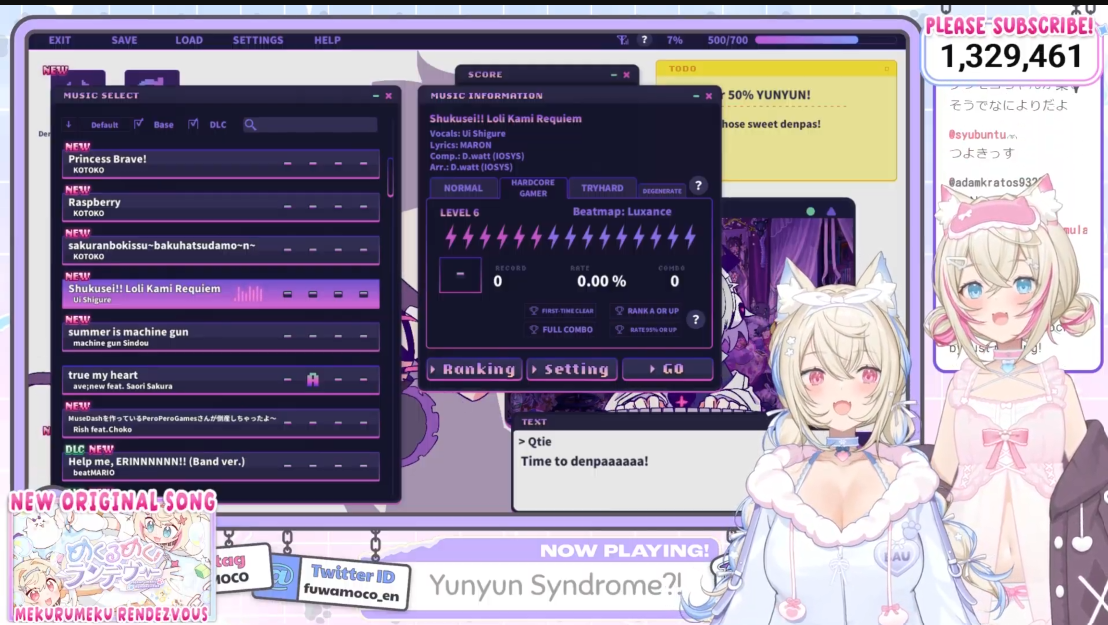Toggle the Base checkbox
This screenshot has width=1108, height=625.
(138, 124)
